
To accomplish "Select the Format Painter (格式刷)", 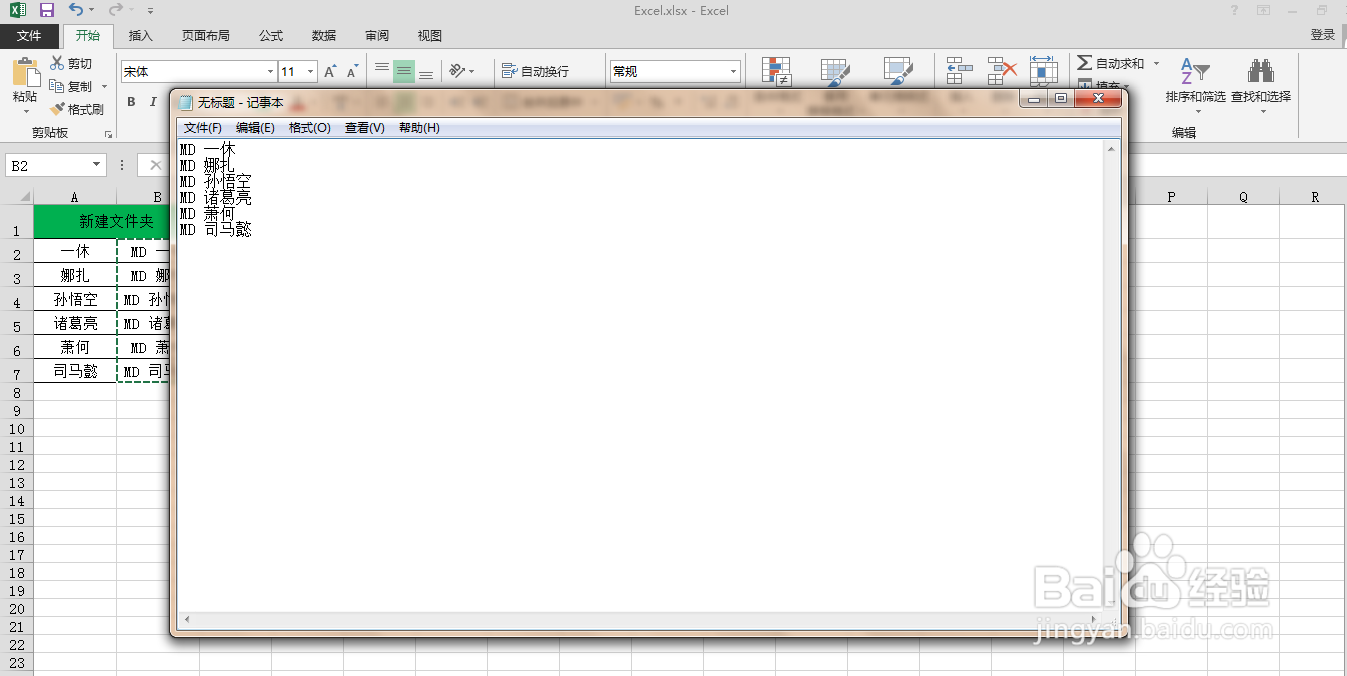I will click(77, 110).
